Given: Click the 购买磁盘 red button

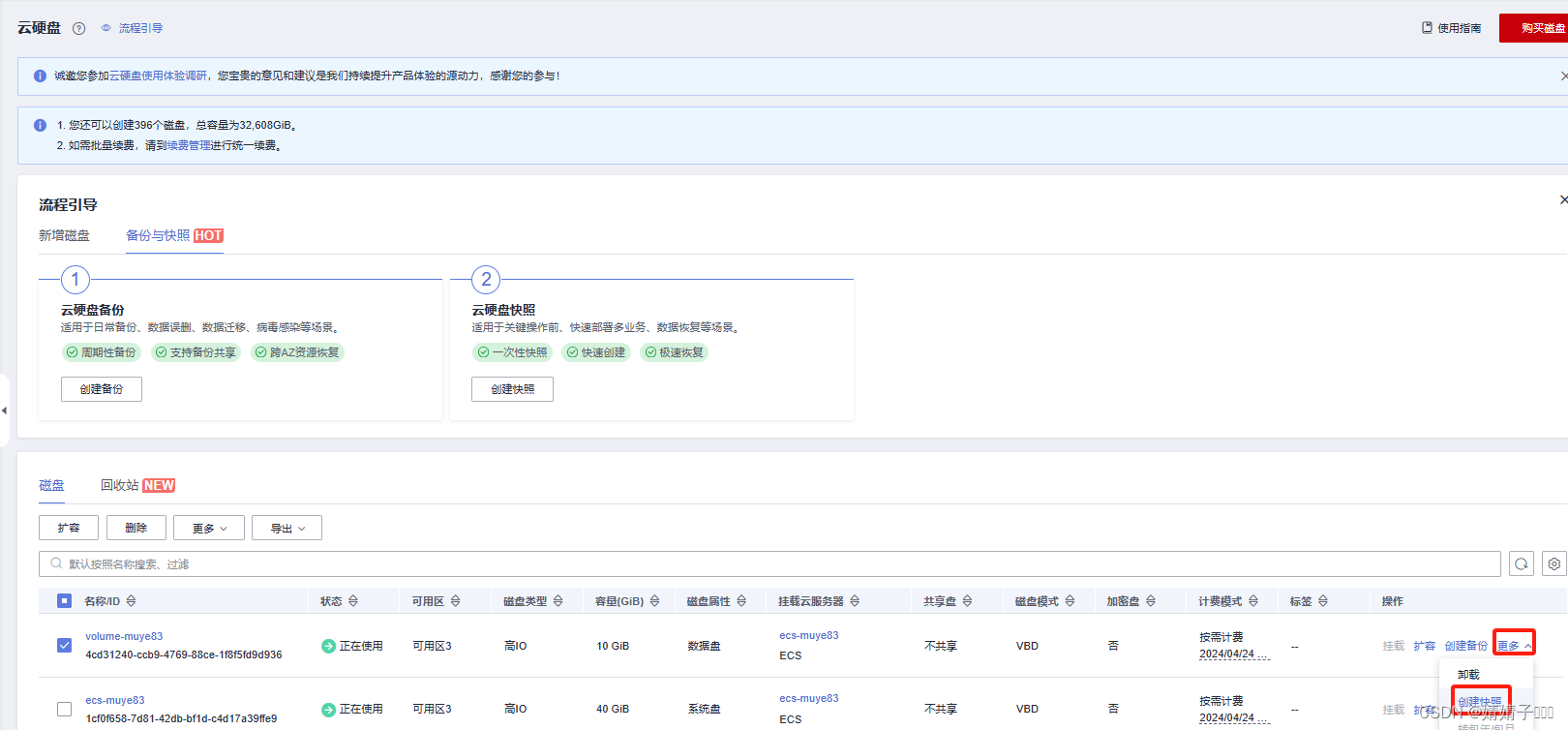Looking at the screenshot, I should pyautogui.click(x=1535, y=28).
